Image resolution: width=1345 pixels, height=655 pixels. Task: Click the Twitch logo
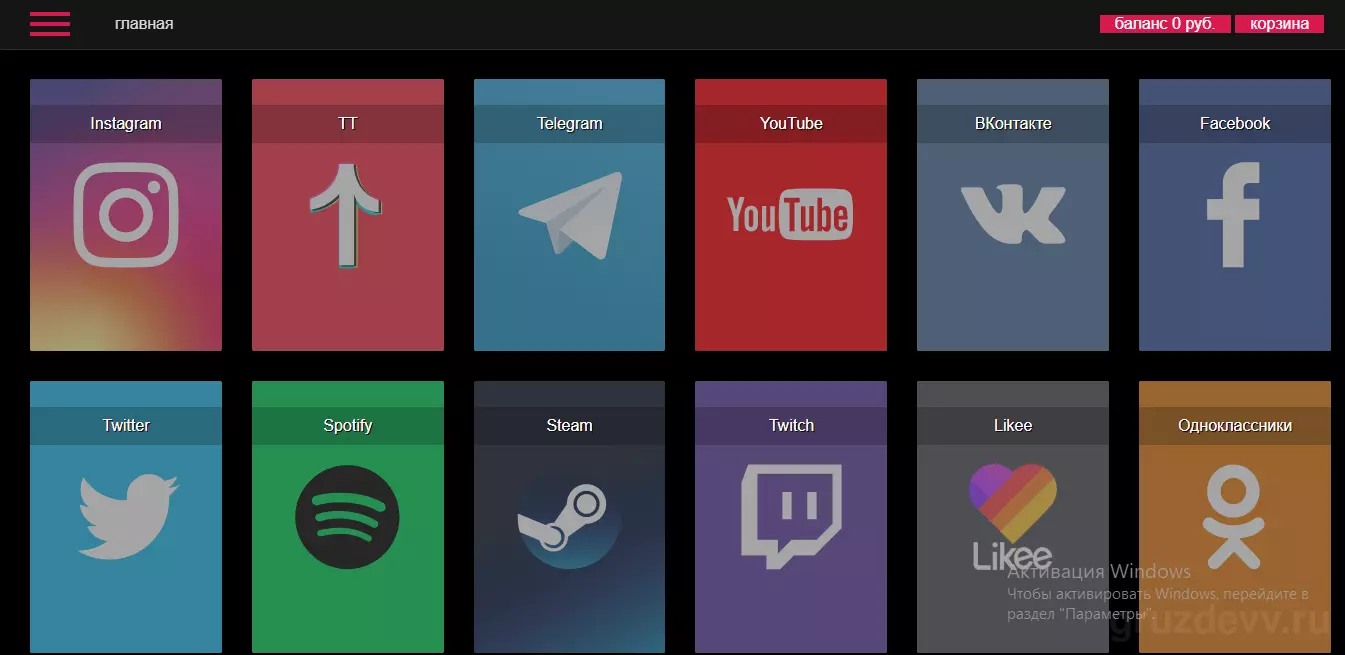tap(791, 517)
